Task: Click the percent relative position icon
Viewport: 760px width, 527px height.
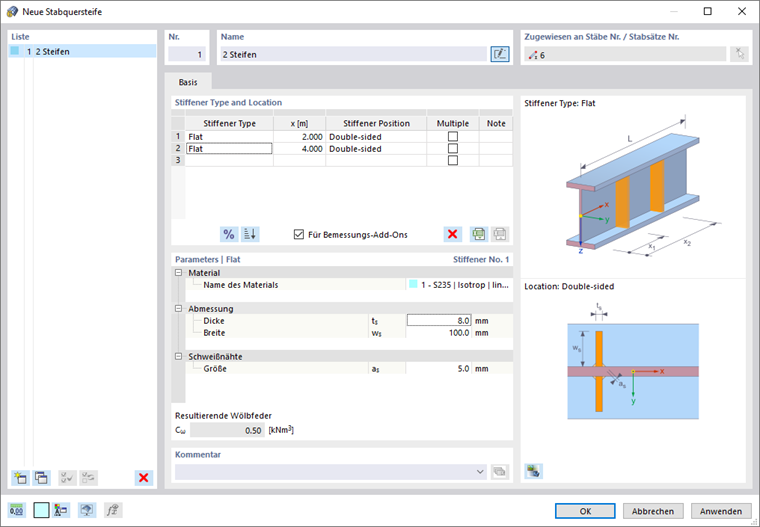Action: point(229,234)
